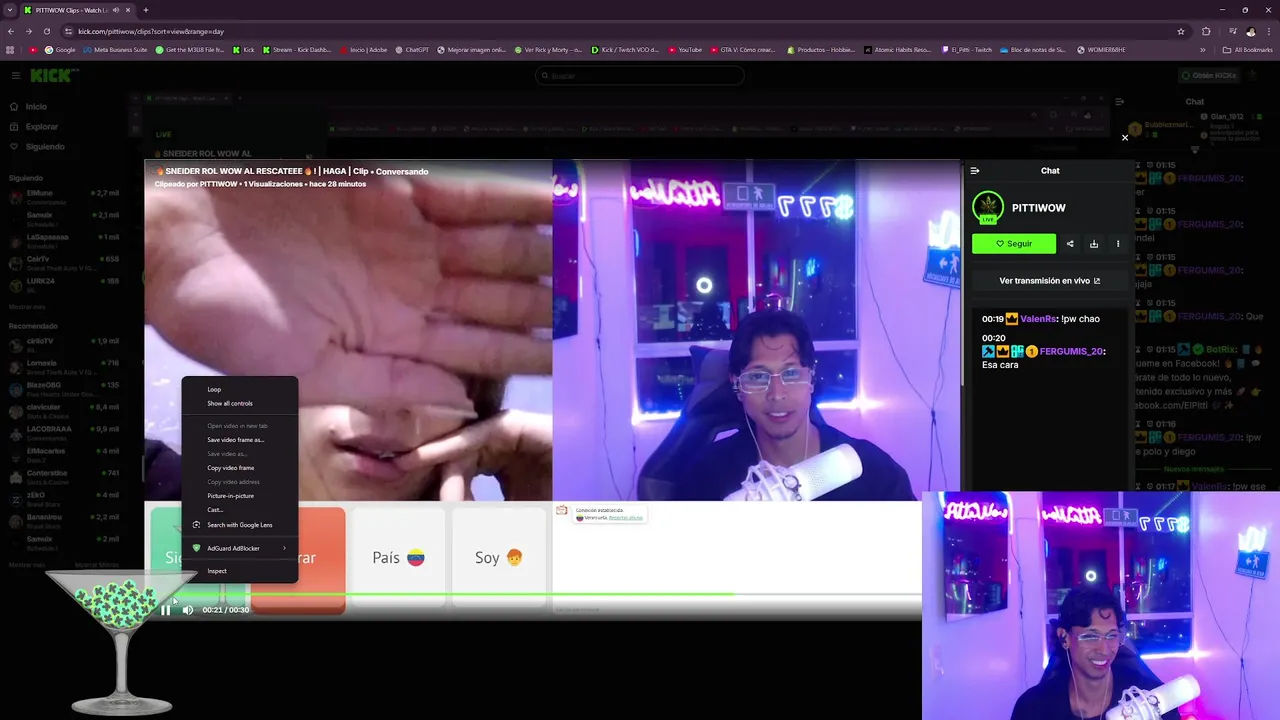
Task: Choose Inspect in the context menu
Action: pos(240,571)
